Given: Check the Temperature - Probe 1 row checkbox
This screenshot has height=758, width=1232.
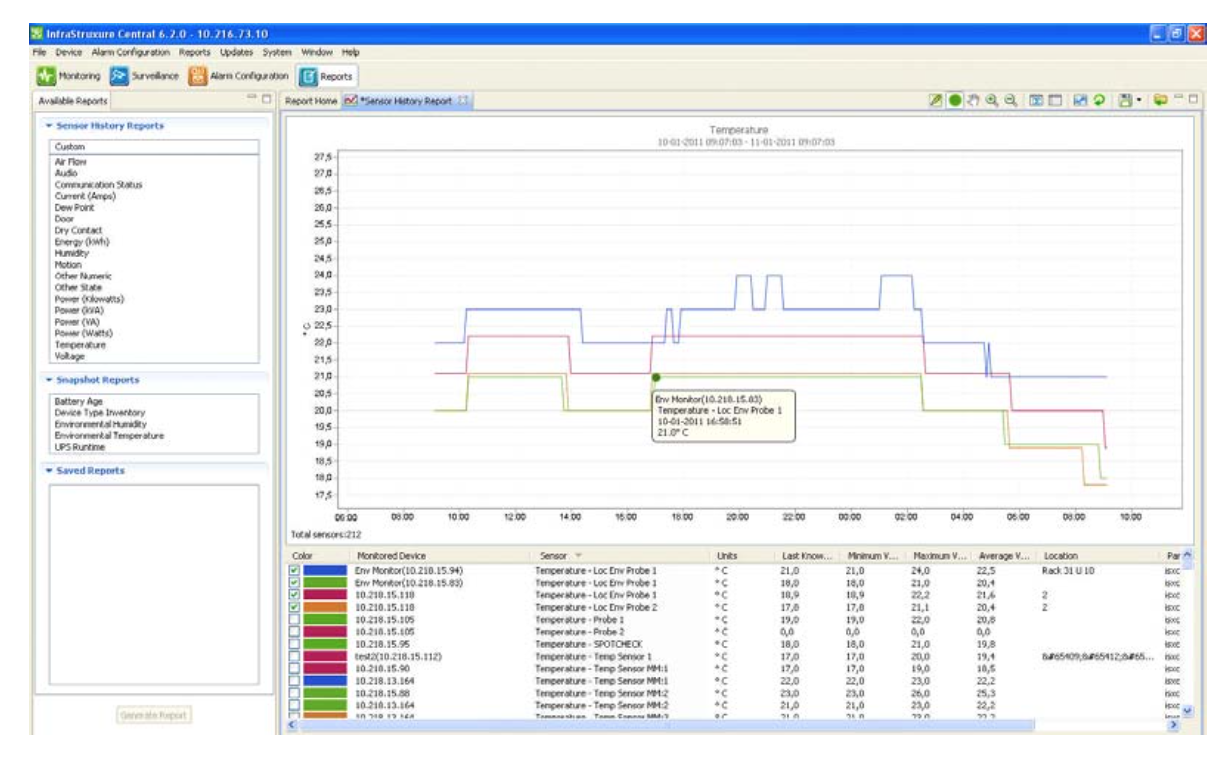Looking at the screenshot, I should pos(294,619).
